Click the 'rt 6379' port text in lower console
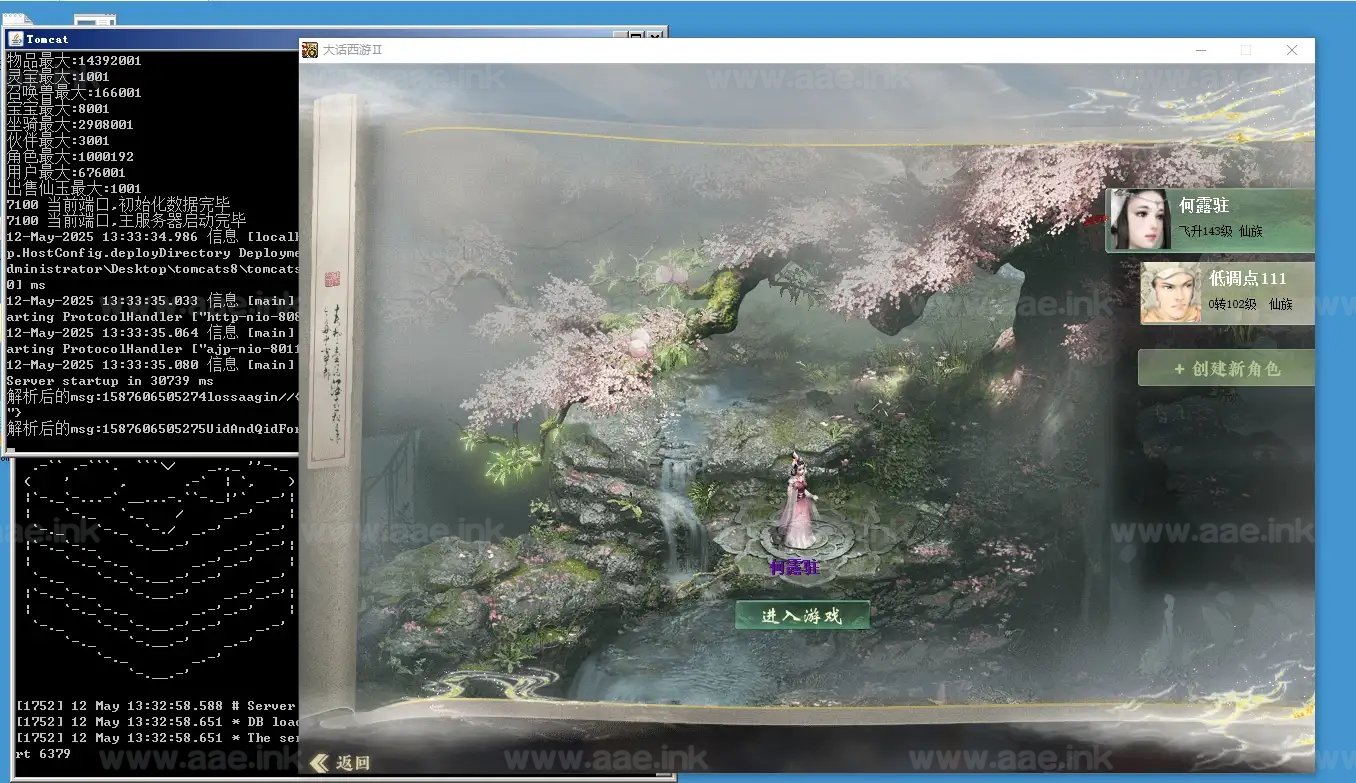Screen dimensions: 1356x783 [x=43, y=754]
